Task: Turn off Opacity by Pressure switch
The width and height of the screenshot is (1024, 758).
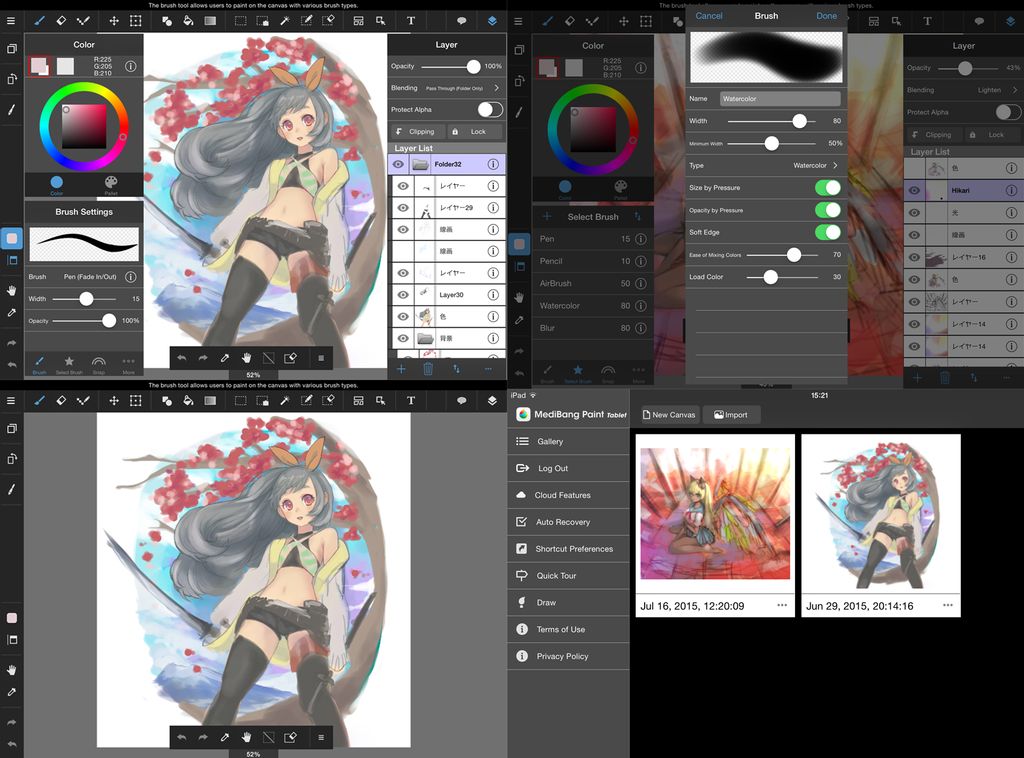Action: pos(828,210)
